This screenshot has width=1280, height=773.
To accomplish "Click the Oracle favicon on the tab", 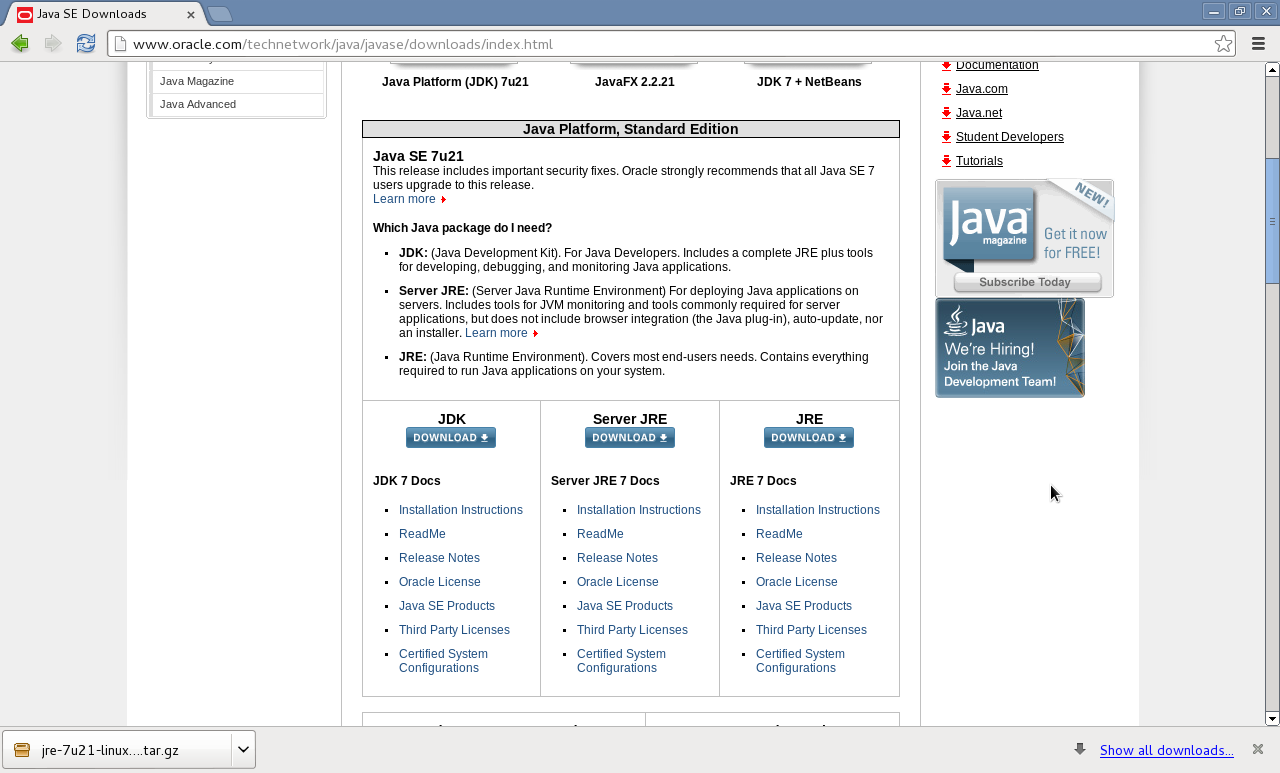I will coord(25,14).
